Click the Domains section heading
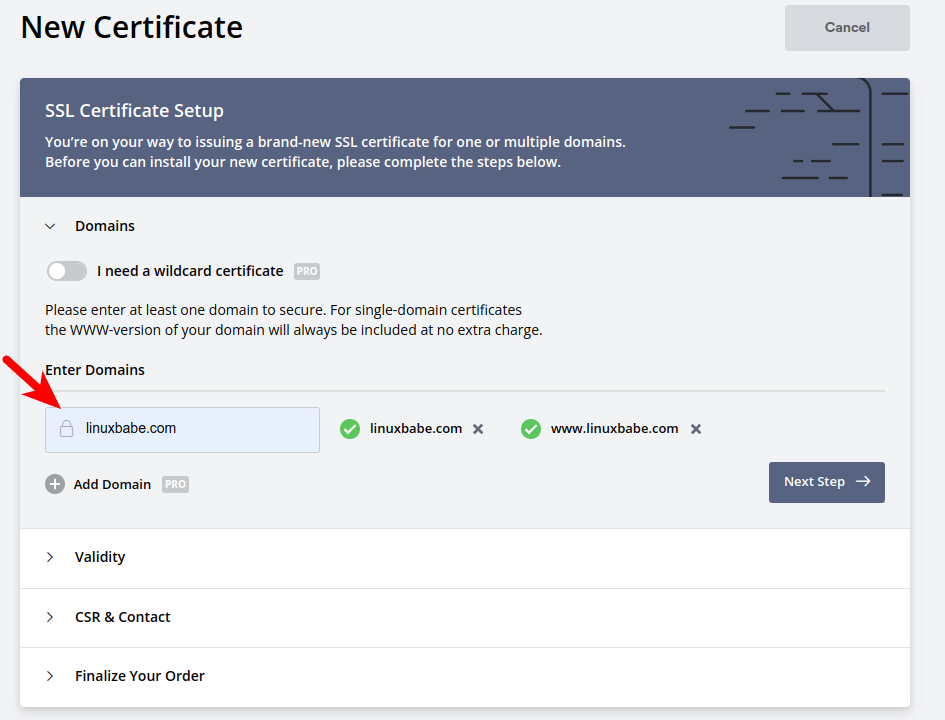 [x=105, y=226]
